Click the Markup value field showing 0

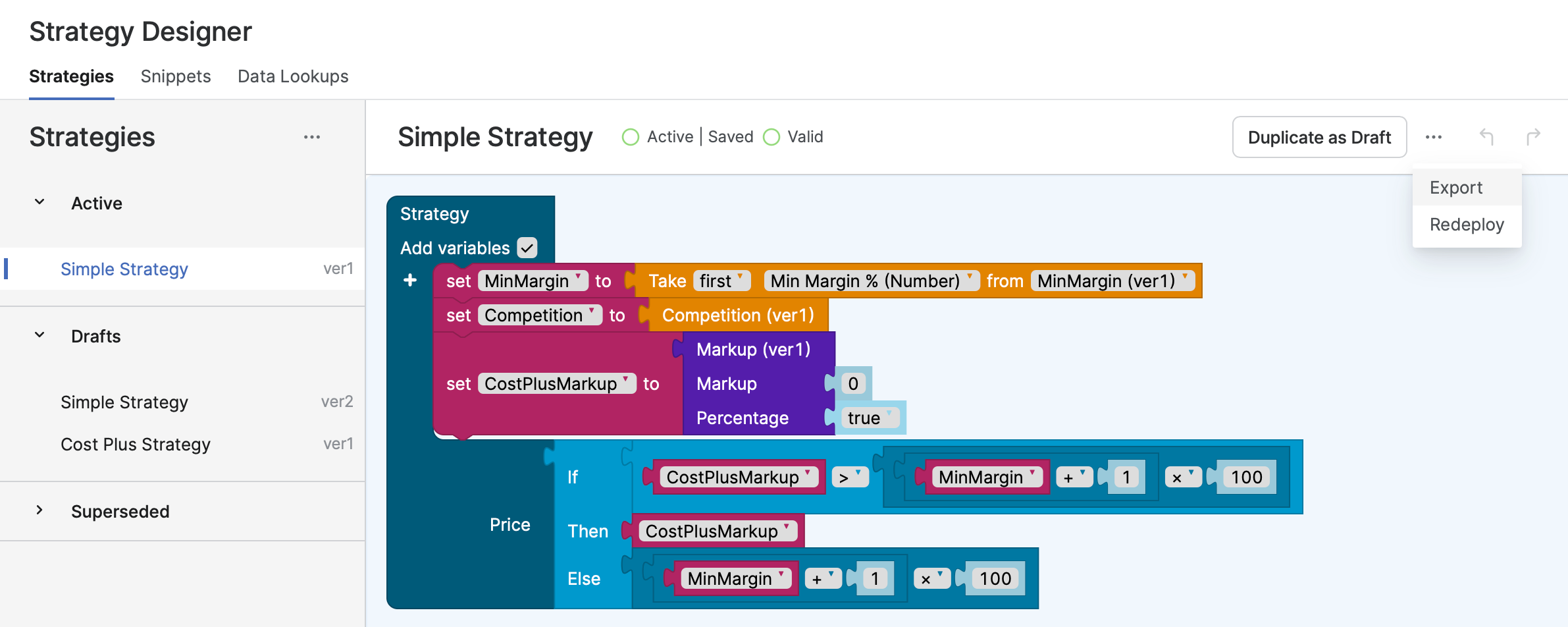pos(853,383)
